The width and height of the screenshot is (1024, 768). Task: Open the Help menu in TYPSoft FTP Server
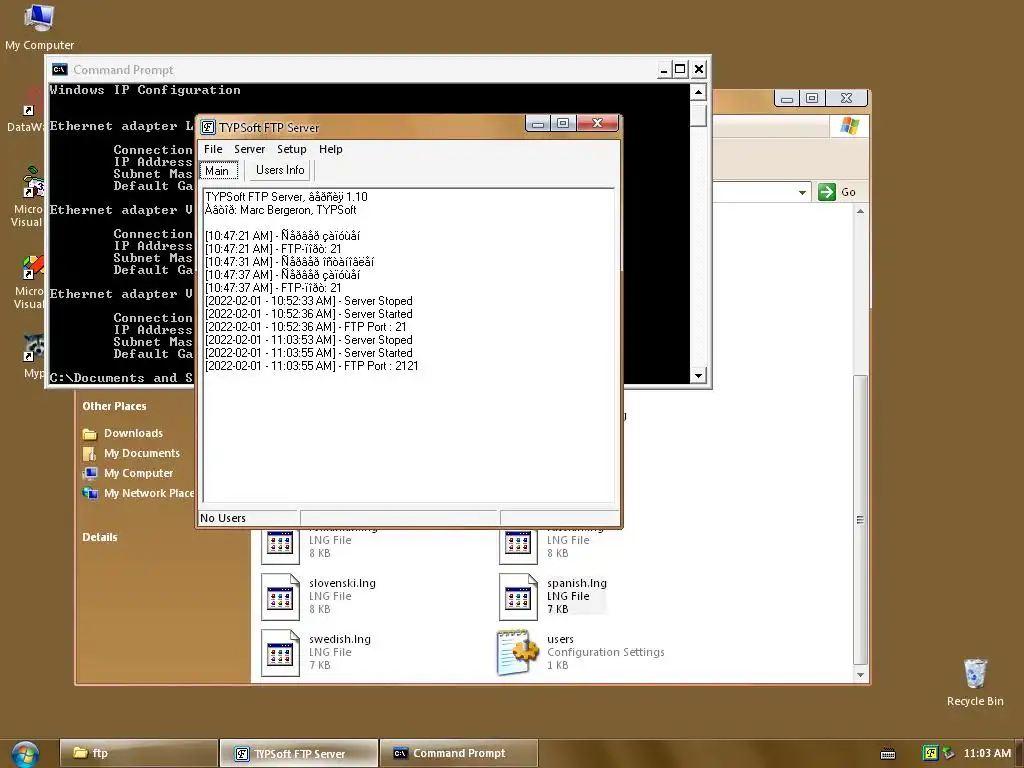click(x=330, y=149)
